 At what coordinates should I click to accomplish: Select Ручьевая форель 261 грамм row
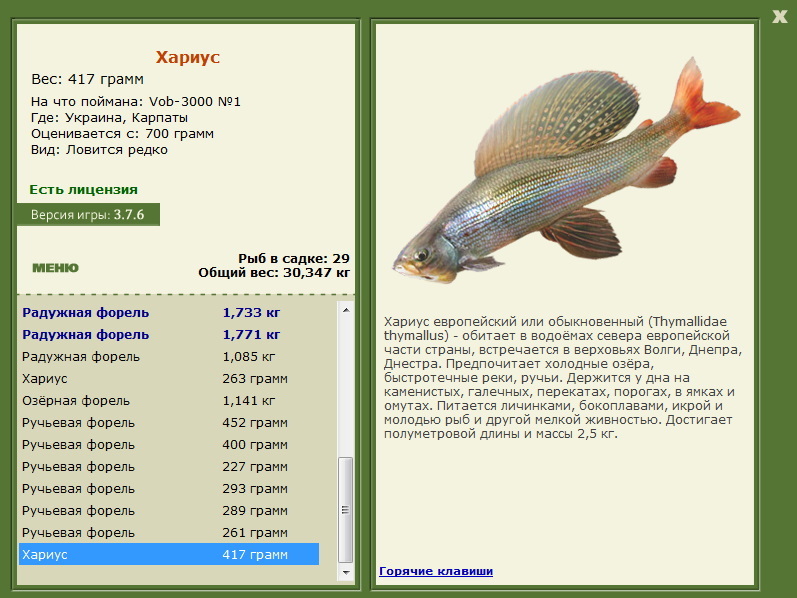pyautogui.click(x=169, y=533)
